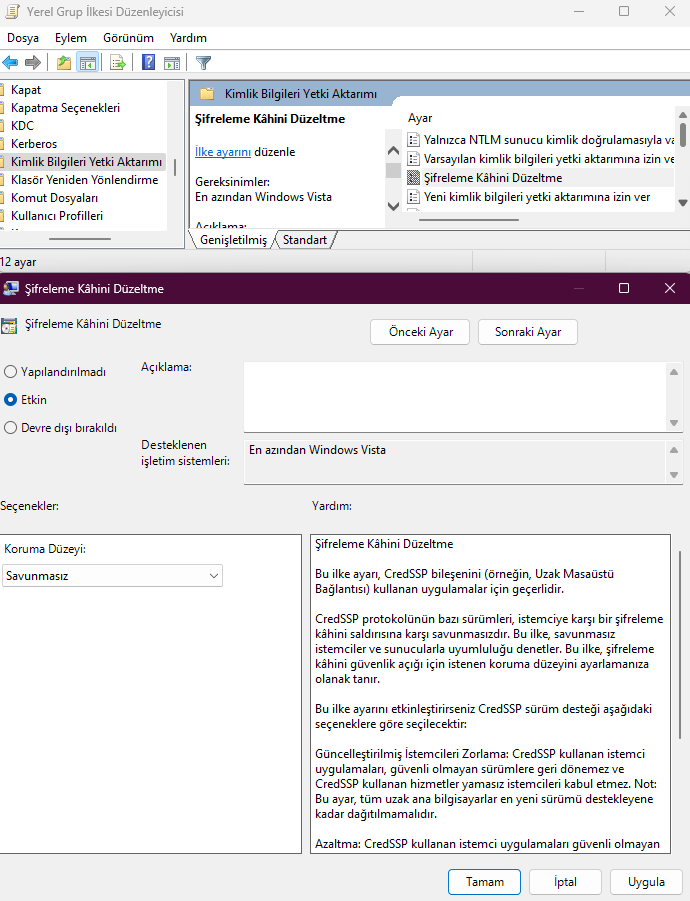Toggle the Show/Hide action pane icon
Image resolution: width=690 pixels, height=901 pixels.
[x=172, y=63]
